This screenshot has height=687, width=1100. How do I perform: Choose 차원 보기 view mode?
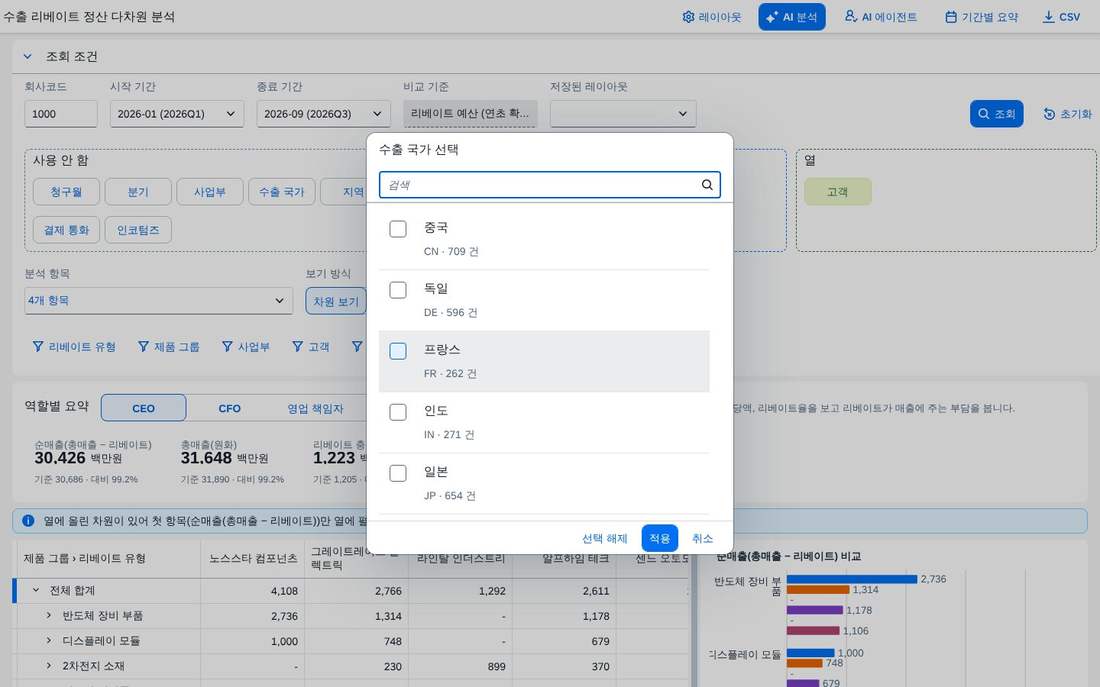click(335, 301)
